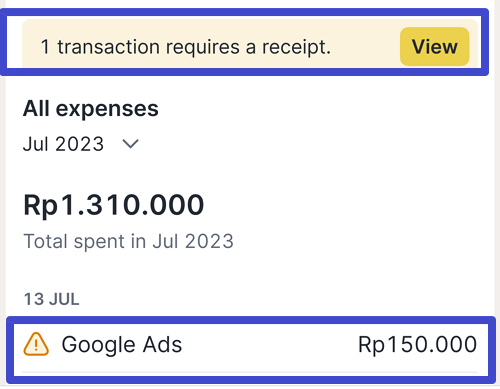Select the Rp1.310.000 total amount

pyautogui.click(x=113, y=205)
